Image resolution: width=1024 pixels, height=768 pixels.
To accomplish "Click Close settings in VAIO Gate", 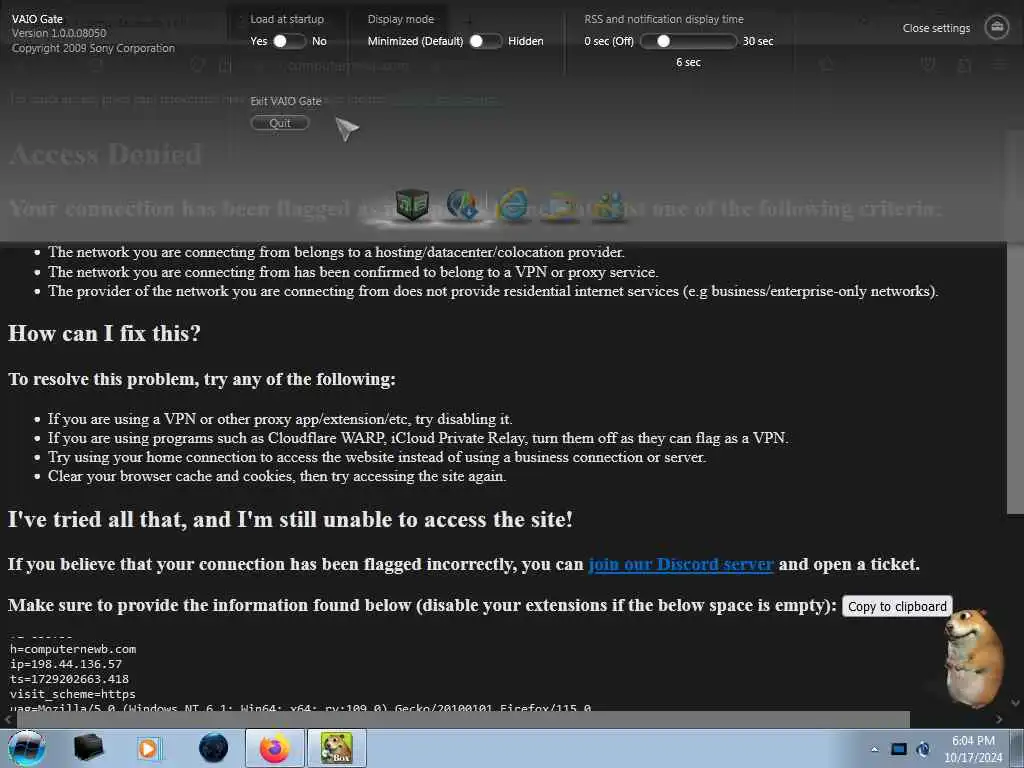I will (x=936, y=28).
